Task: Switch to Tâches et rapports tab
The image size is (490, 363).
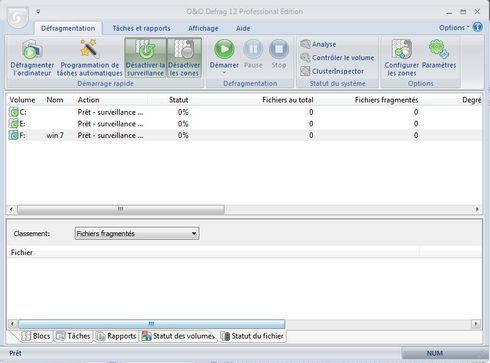Action: point(141,28)
